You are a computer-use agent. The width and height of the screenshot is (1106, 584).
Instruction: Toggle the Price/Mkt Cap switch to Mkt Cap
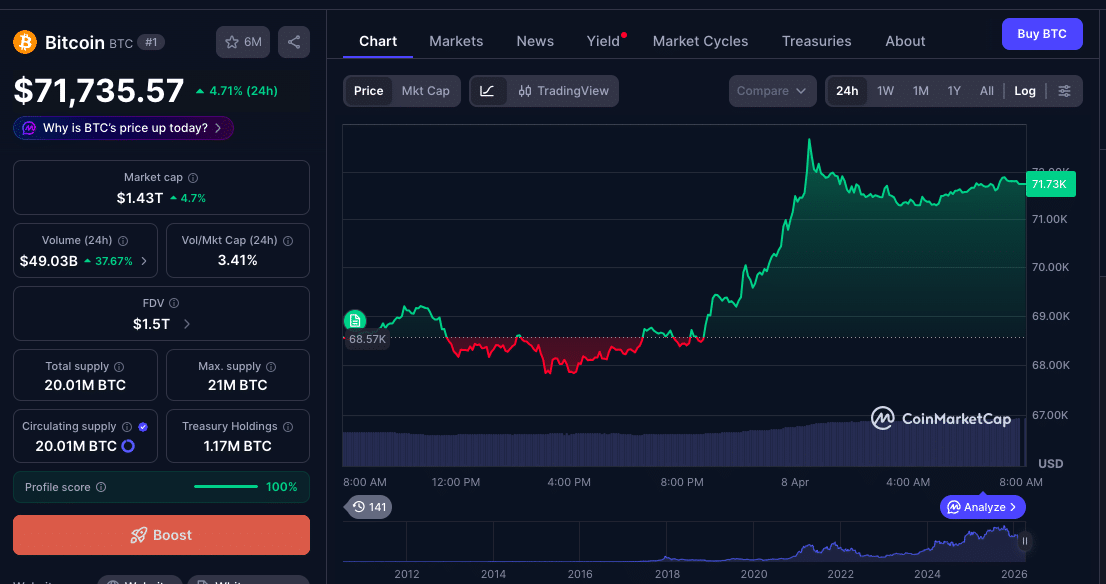pos(426,90)
